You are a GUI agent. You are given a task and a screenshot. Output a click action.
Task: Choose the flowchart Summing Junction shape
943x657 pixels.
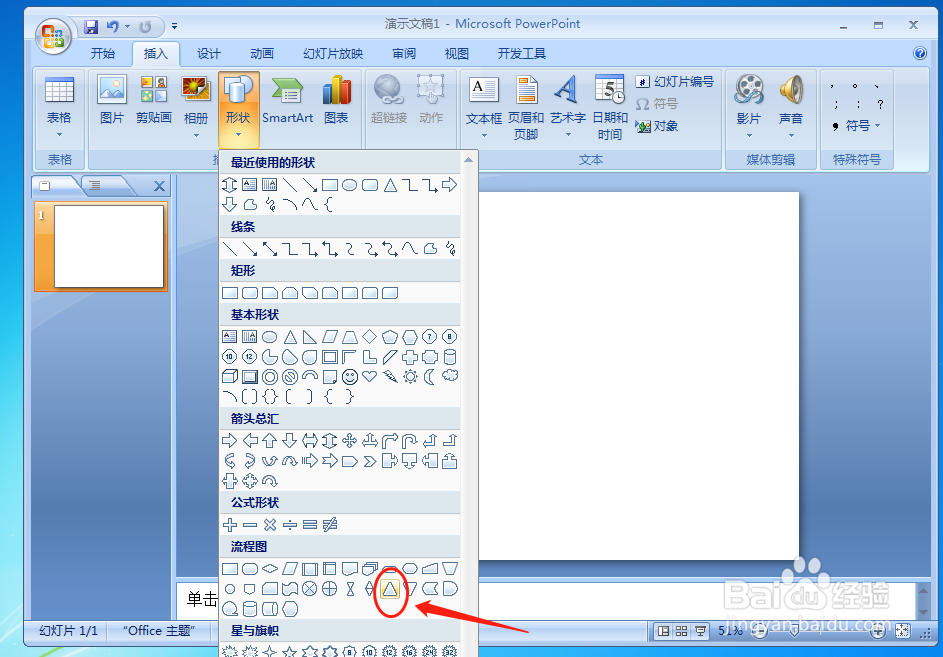coord(310,588)
